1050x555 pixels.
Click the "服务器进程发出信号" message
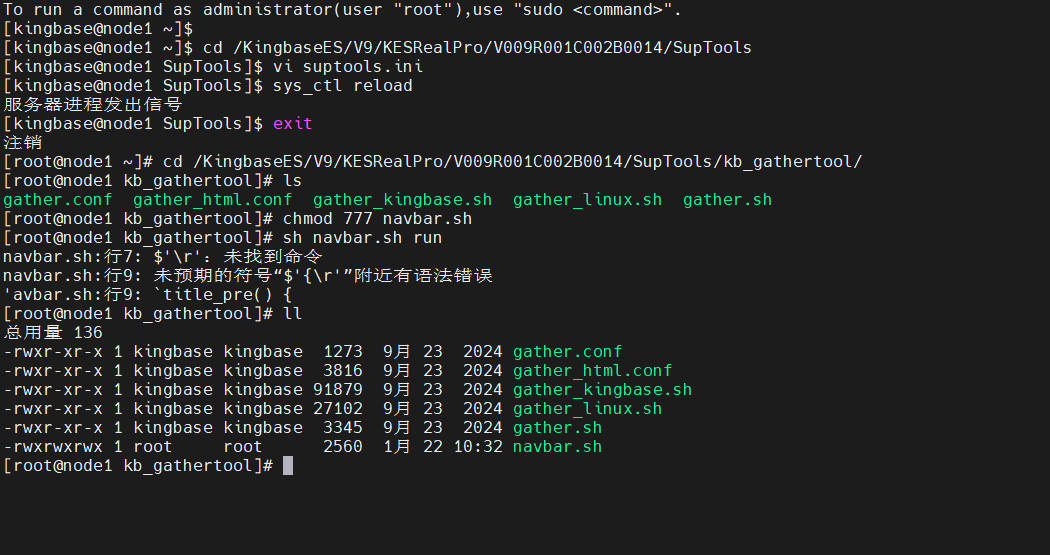point(92,104)
